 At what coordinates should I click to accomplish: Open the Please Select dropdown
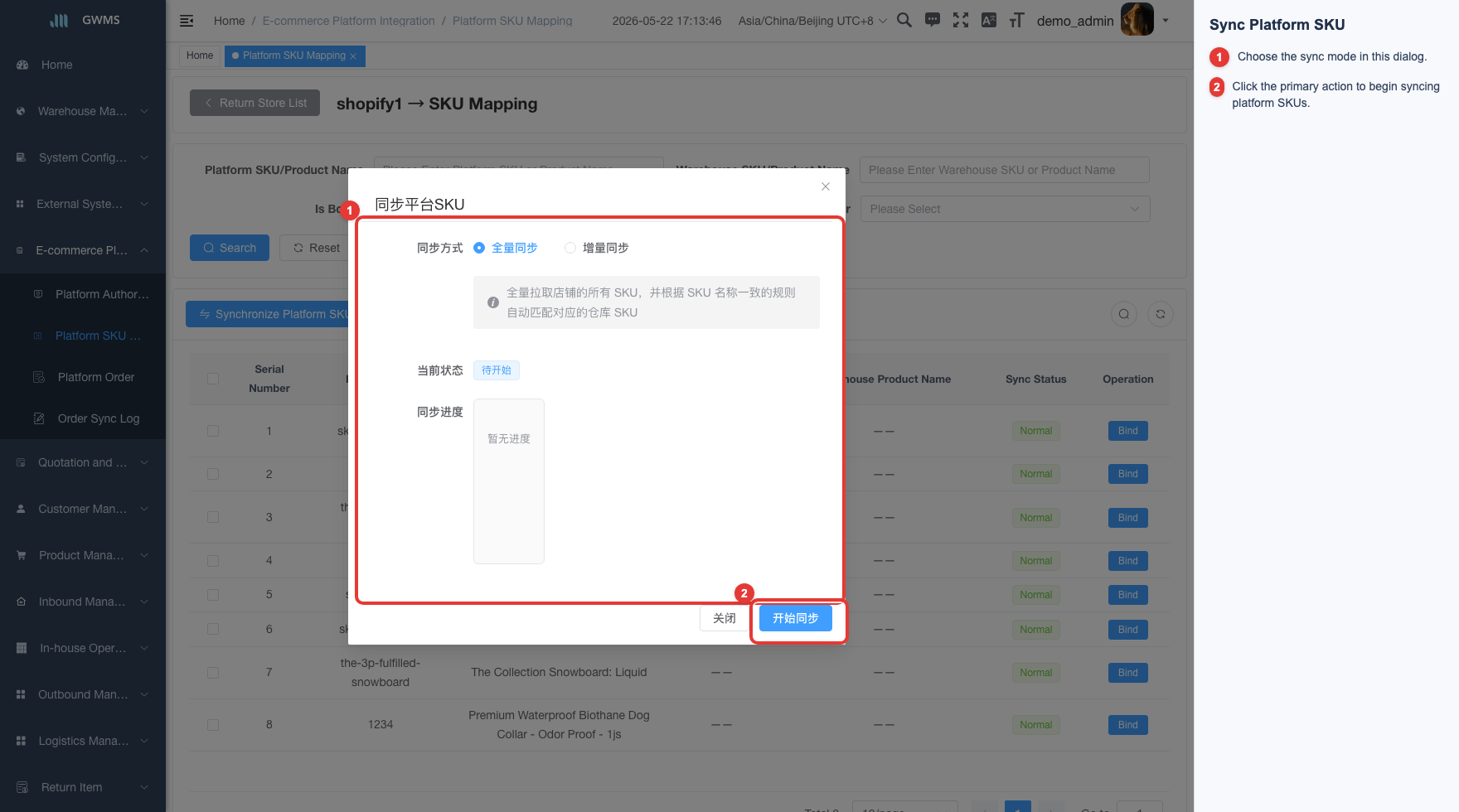(x=1005, y=209)
